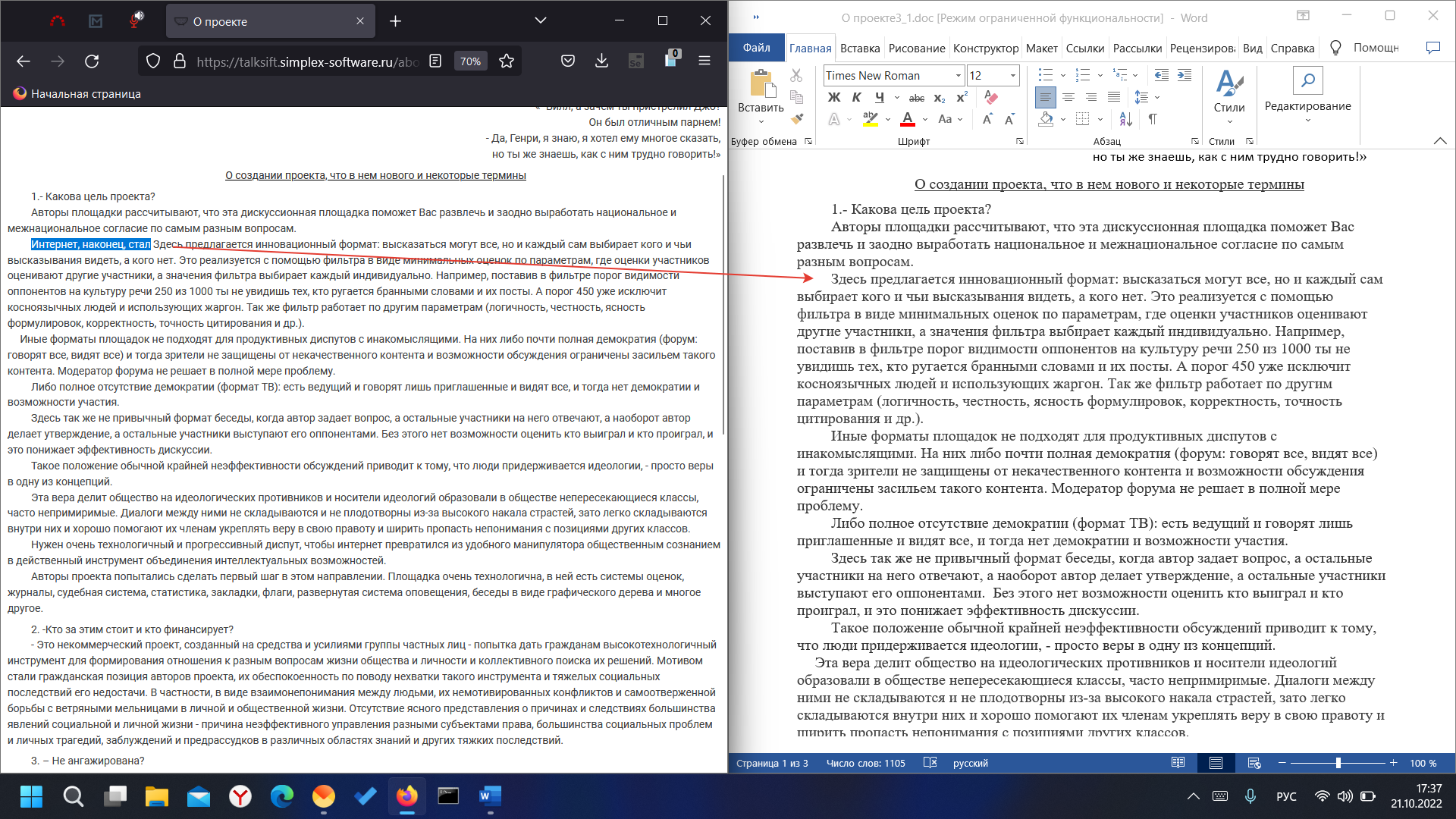Open Word from the taskbar
This screenshot has height=819, width=1456.
pyautogui.click(x=490, y=796)
